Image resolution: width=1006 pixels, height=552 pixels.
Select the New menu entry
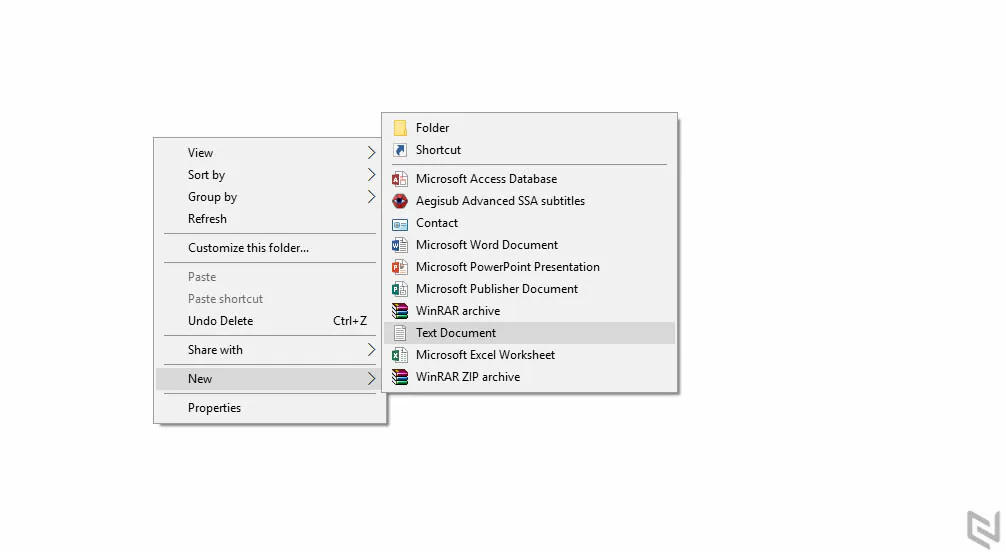click(x=270, y=379)
